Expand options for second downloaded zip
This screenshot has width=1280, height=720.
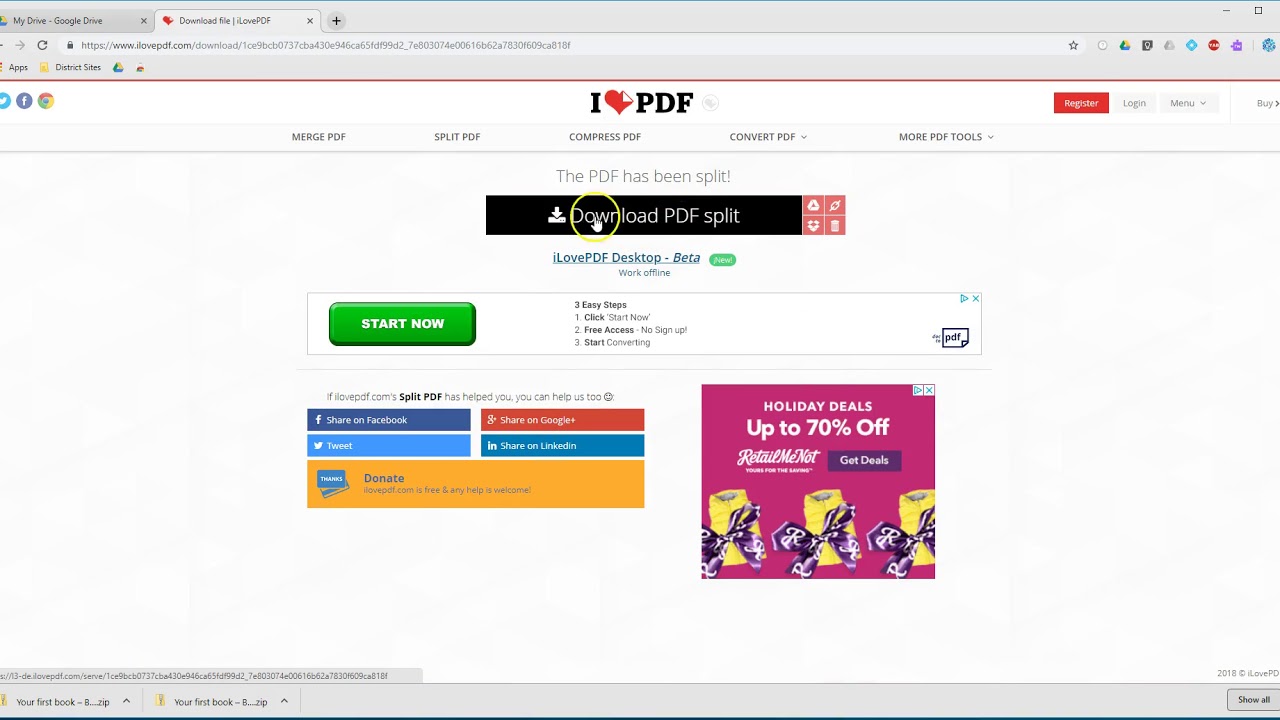point(284,702)
